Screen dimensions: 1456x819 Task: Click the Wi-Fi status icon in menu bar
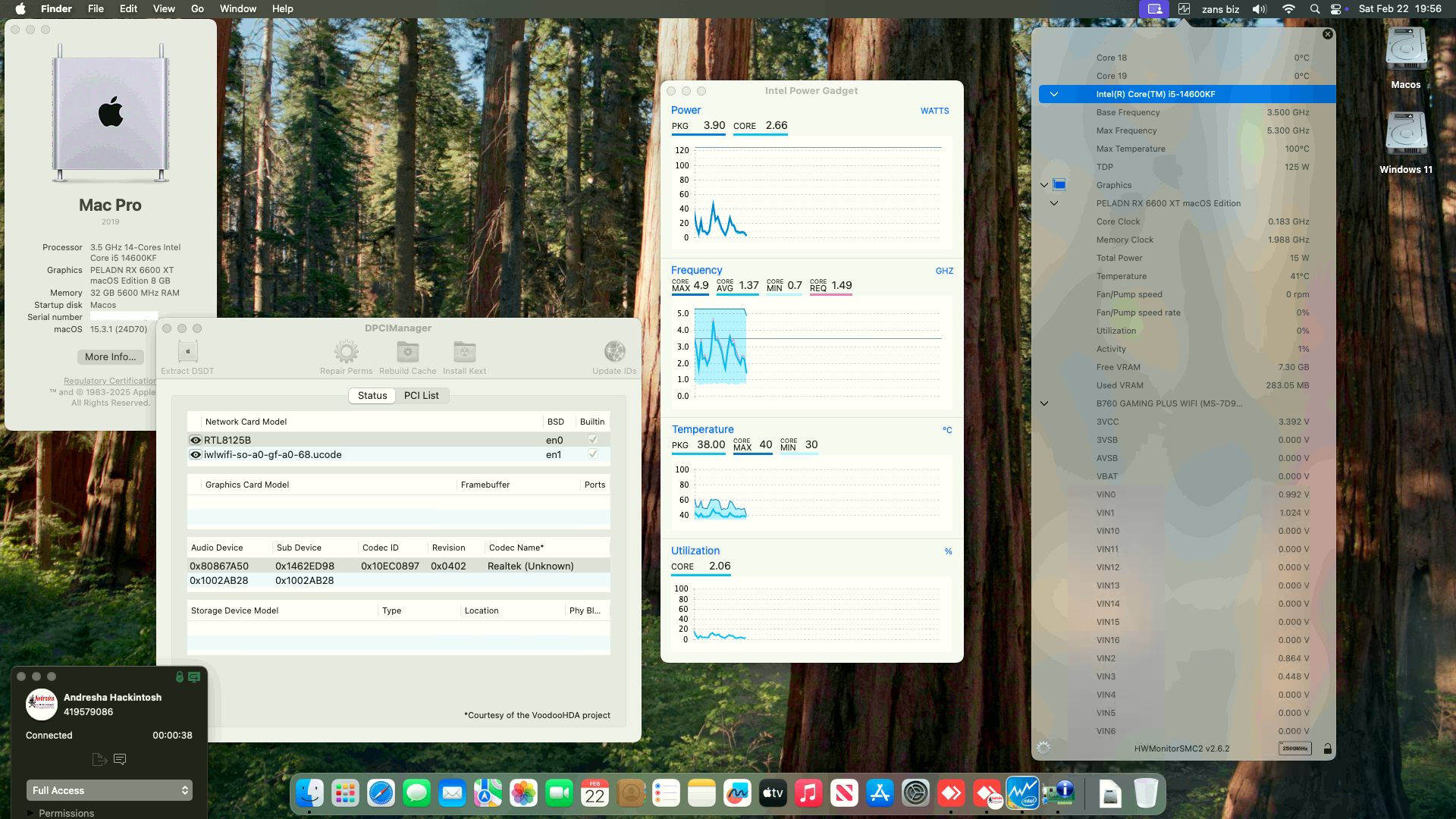click(1288, 9)
